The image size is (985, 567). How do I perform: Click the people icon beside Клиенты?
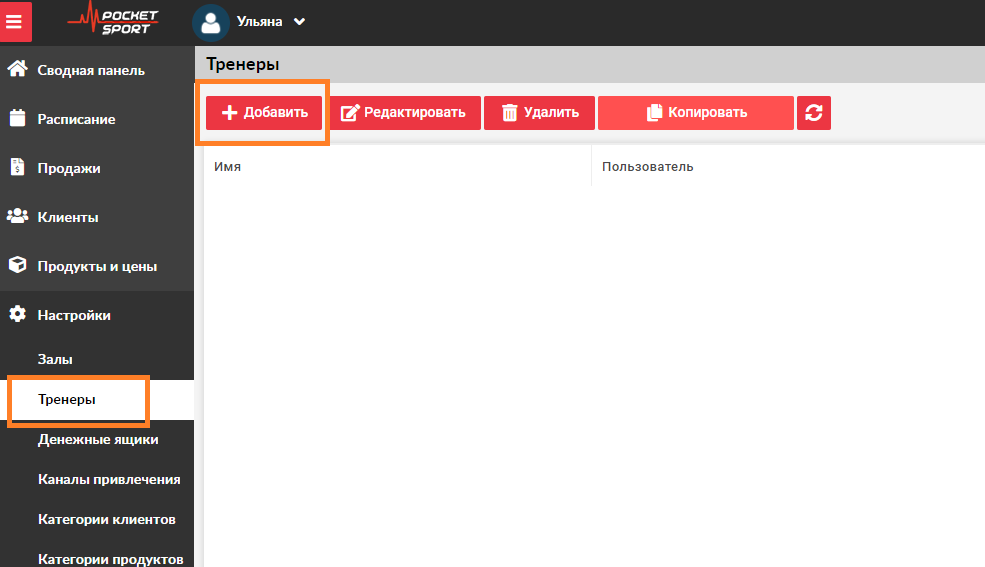[x=17, y=217]
